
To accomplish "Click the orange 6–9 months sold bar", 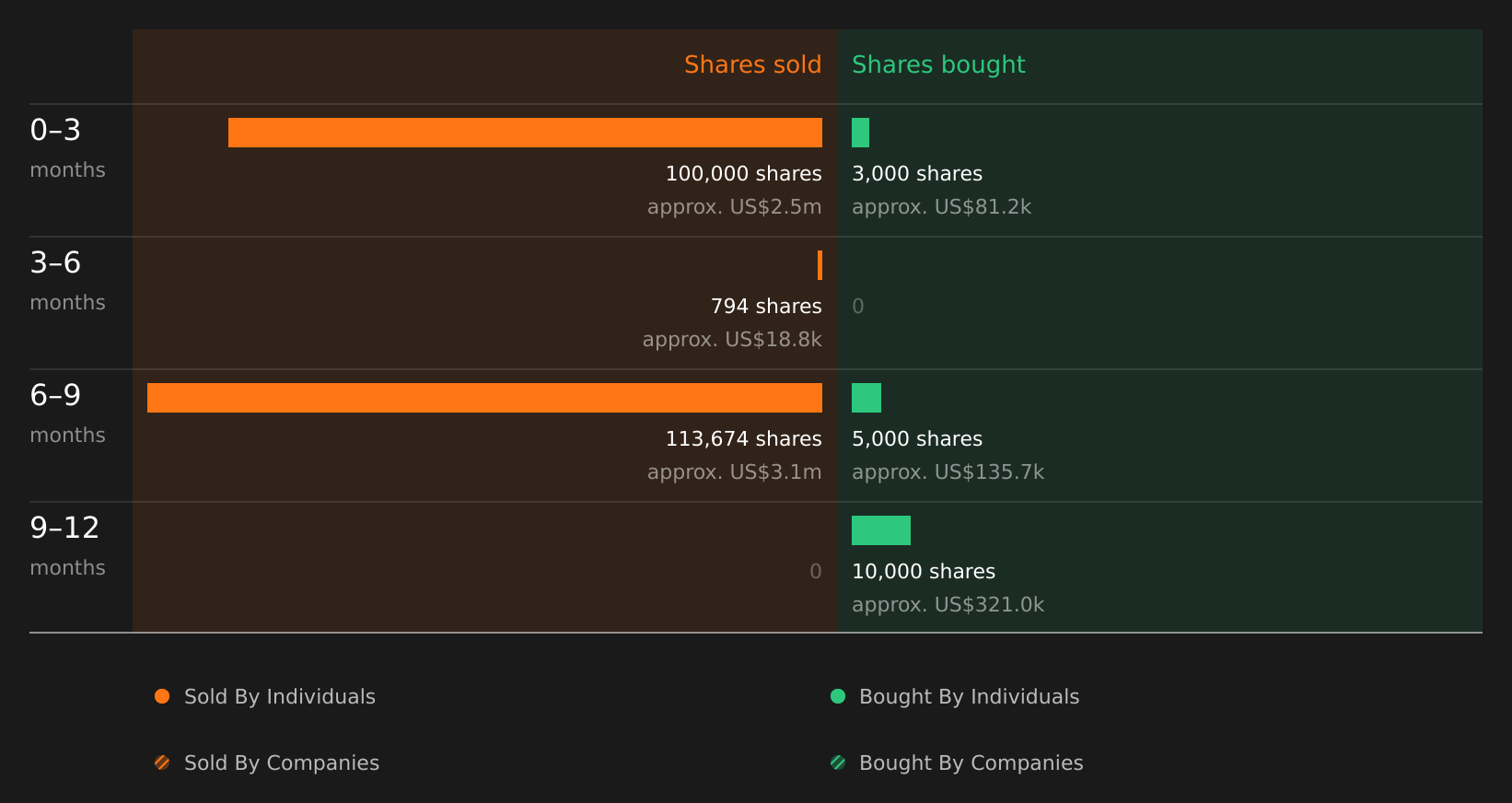I will (484, 398).
